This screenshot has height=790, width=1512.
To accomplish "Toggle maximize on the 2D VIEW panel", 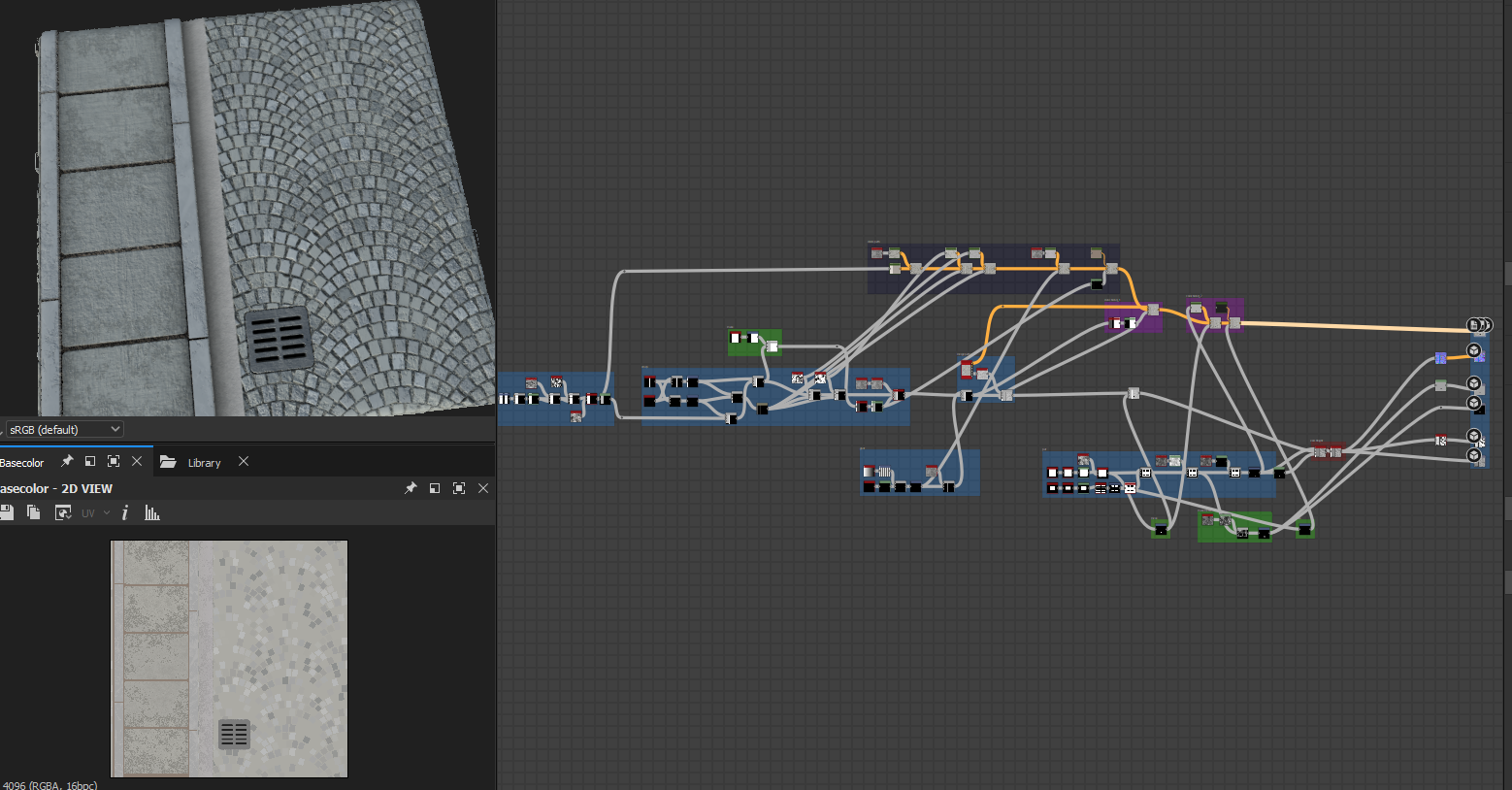I will 459,488.
